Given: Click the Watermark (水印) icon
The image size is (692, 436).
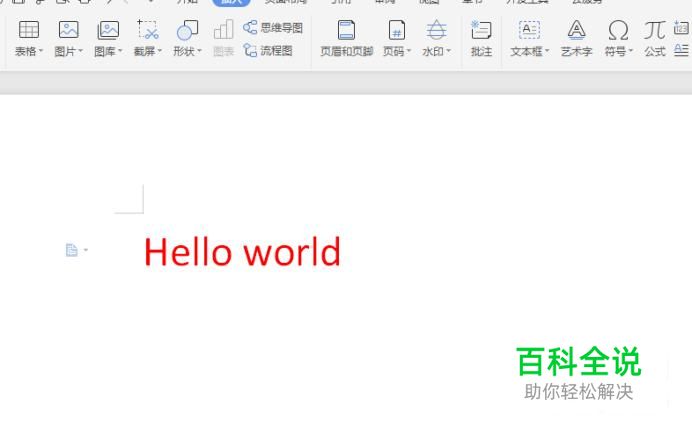Looking at the screenshot, I should (436, 30).
